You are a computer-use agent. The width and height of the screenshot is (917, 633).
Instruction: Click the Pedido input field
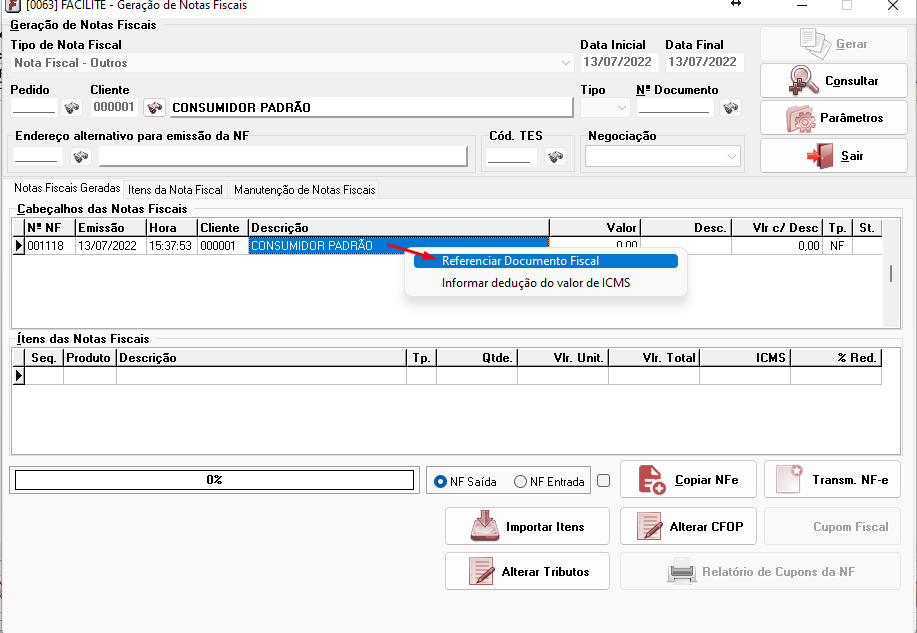[x=34, y=108]
